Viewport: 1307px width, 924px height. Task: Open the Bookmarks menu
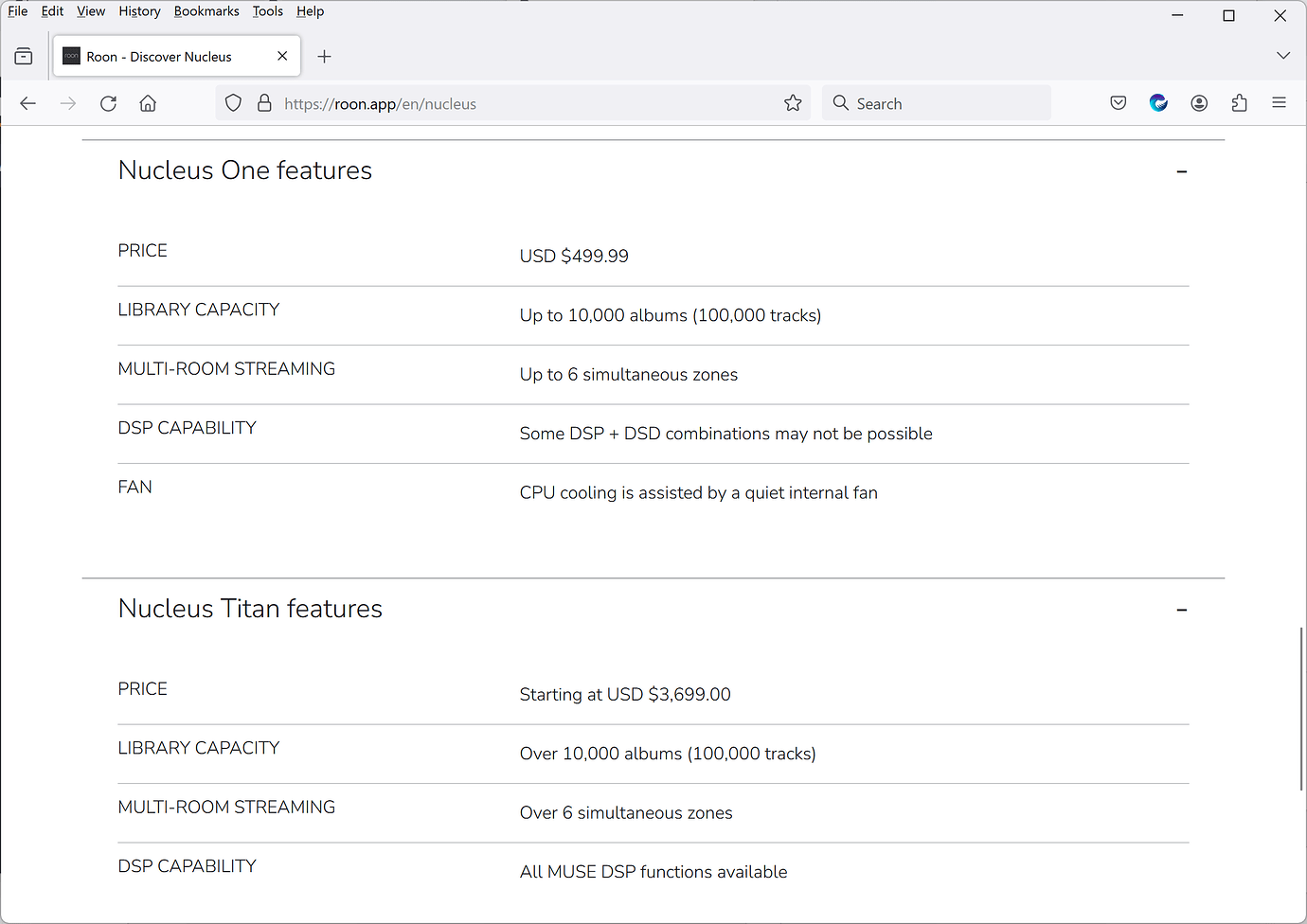pyautogui.click(x=206, y=10)
